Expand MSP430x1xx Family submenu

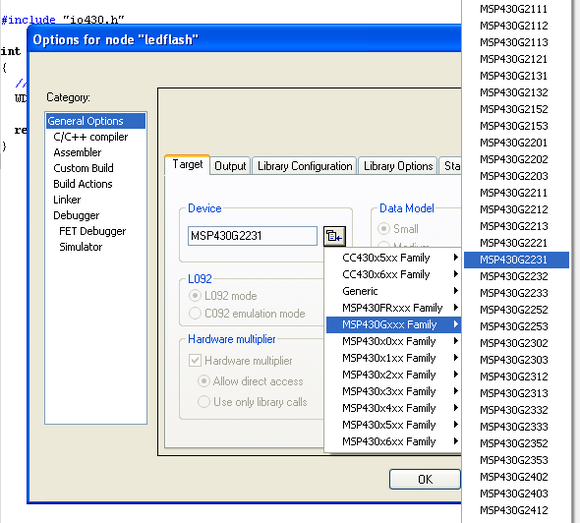393,358
